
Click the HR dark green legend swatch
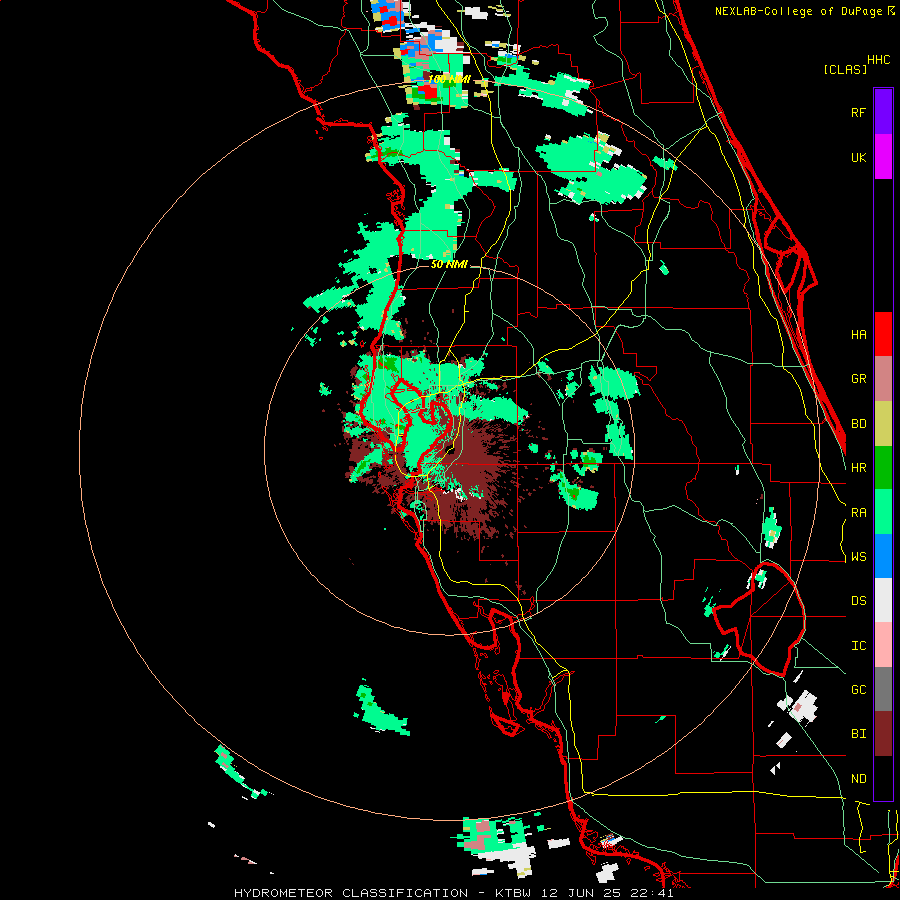point(883,468)
